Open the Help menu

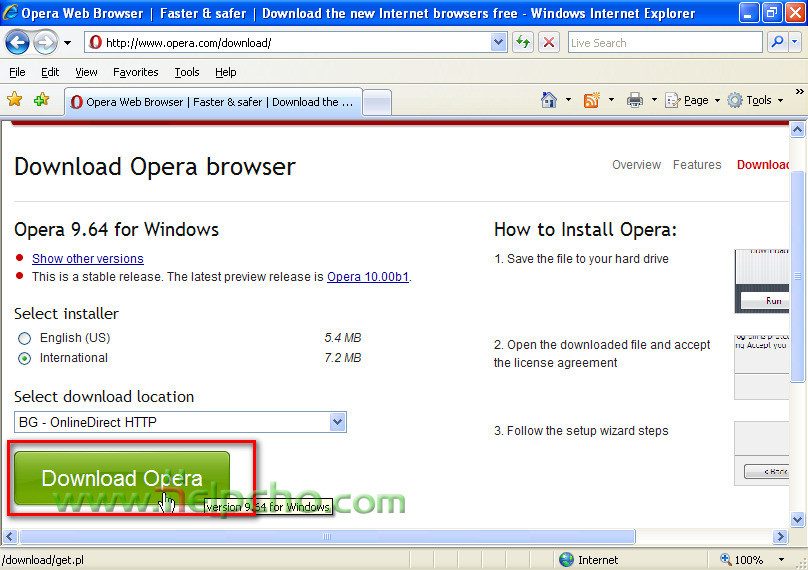226,72
